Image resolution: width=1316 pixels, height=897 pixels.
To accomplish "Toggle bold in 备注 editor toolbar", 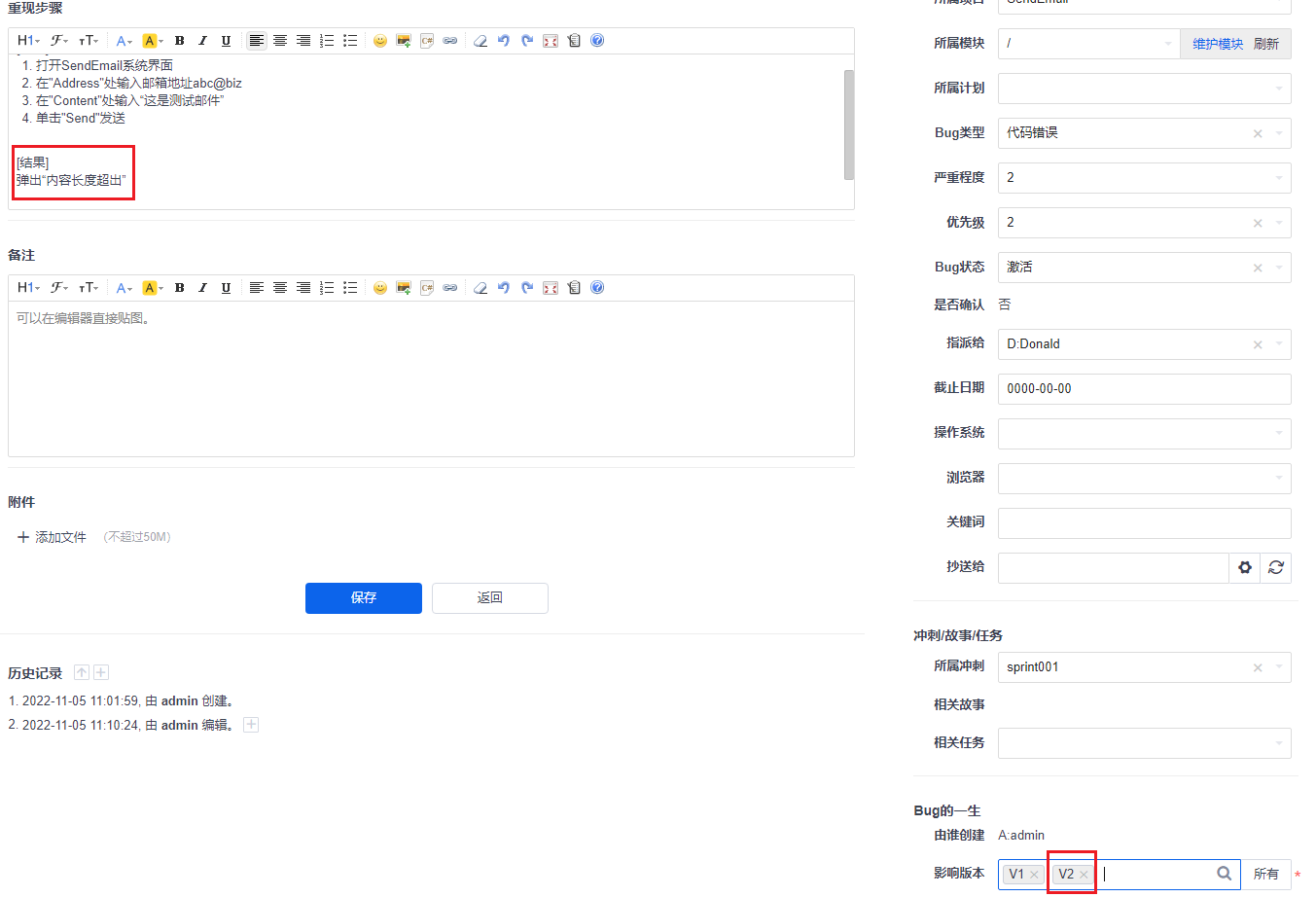I will click(179, 288).
